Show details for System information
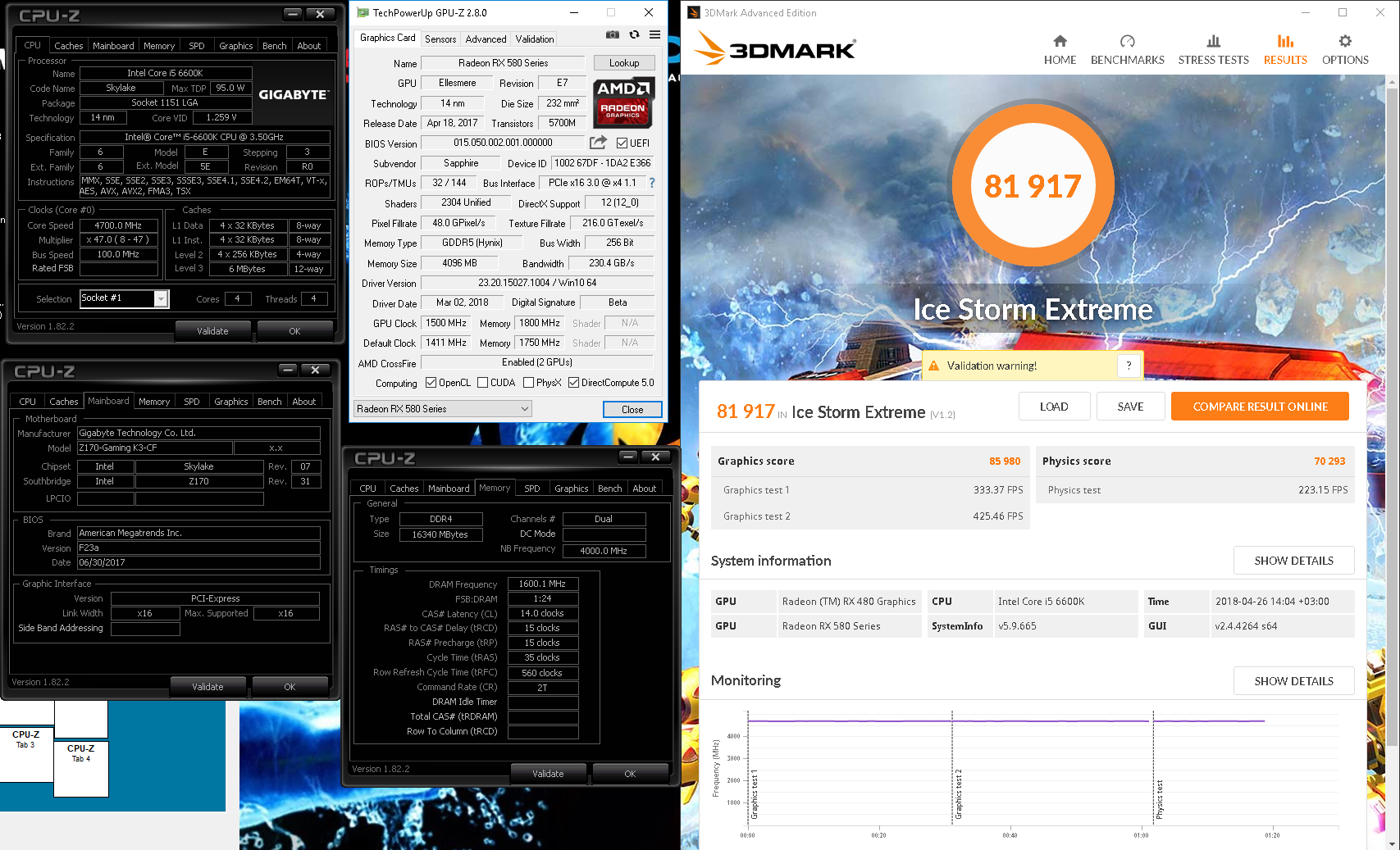This screenshot has height=850, width=1400. (1293, 561)
